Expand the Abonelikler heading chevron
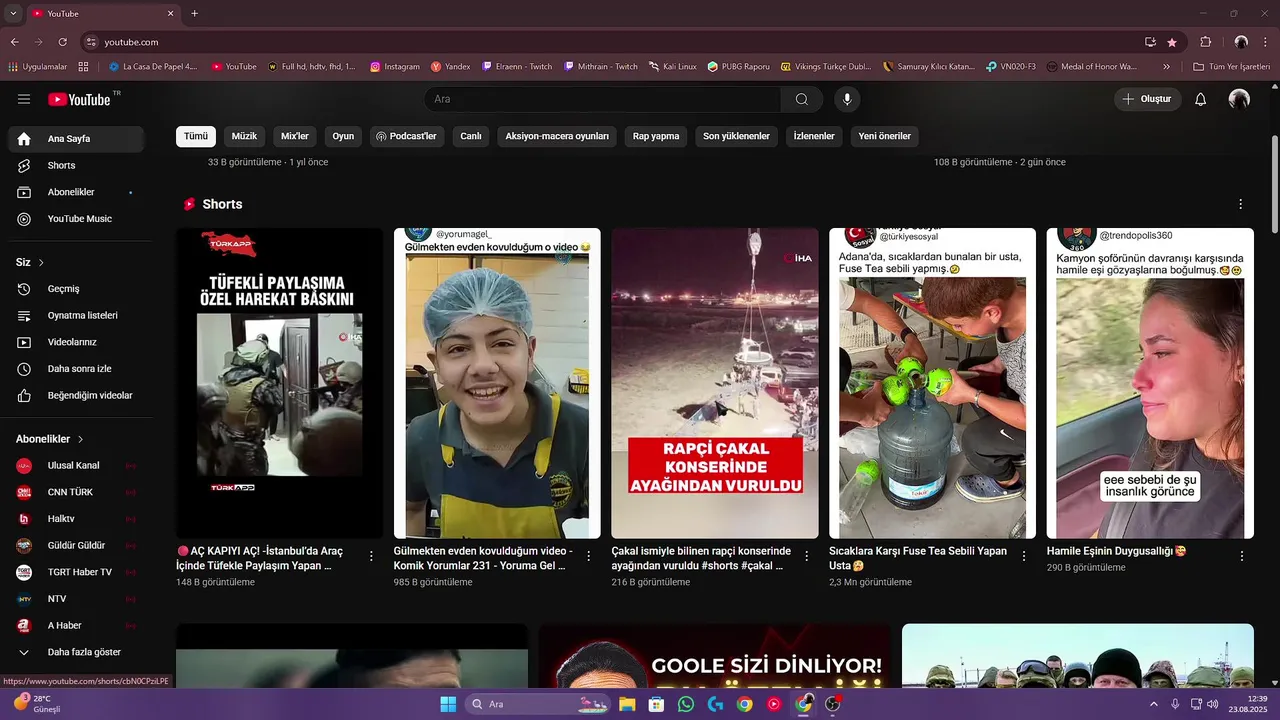1280x720 pixels. point(81,439)
